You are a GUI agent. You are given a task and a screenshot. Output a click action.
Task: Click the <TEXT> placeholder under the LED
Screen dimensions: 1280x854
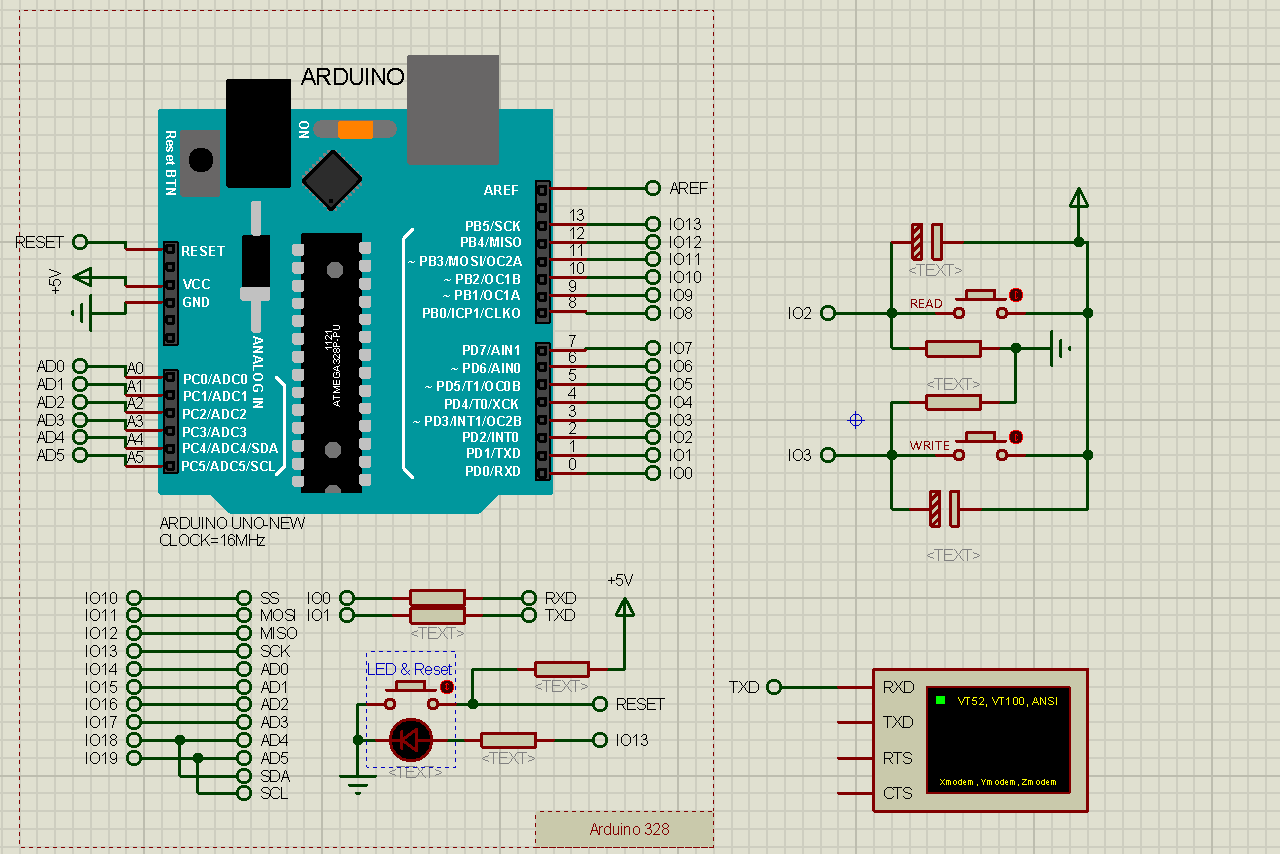[x=415, y=772]
